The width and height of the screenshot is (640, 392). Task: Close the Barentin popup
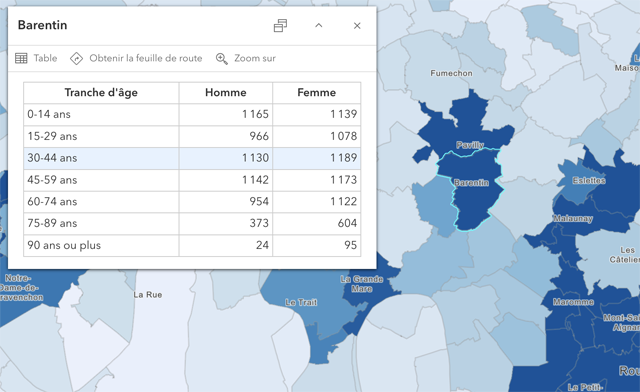[357, 26]
